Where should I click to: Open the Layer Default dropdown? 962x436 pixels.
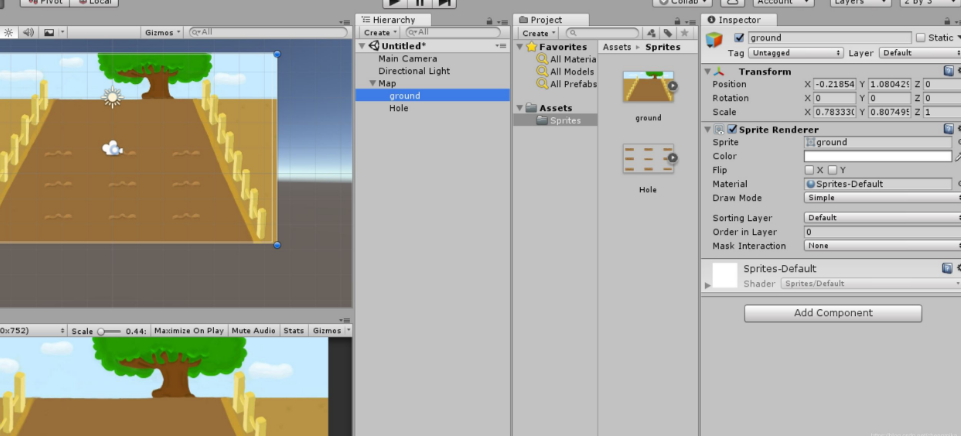pyautogui.click(x=920, y=53)
